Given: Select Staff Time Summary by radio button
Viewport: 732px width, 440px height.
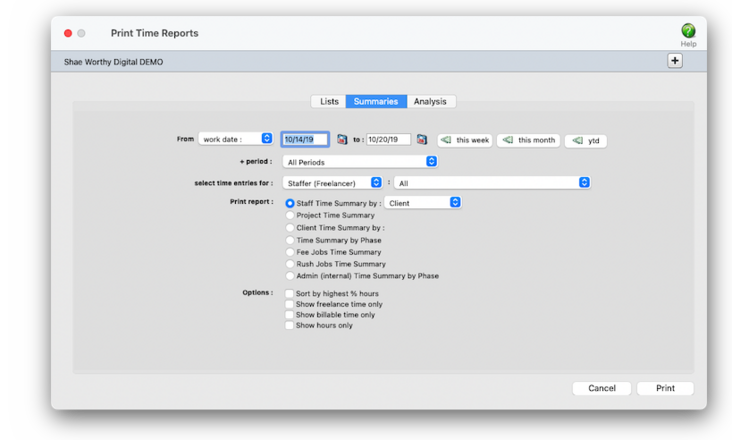Looking at the screenshot, I should [x=290, y=203].
